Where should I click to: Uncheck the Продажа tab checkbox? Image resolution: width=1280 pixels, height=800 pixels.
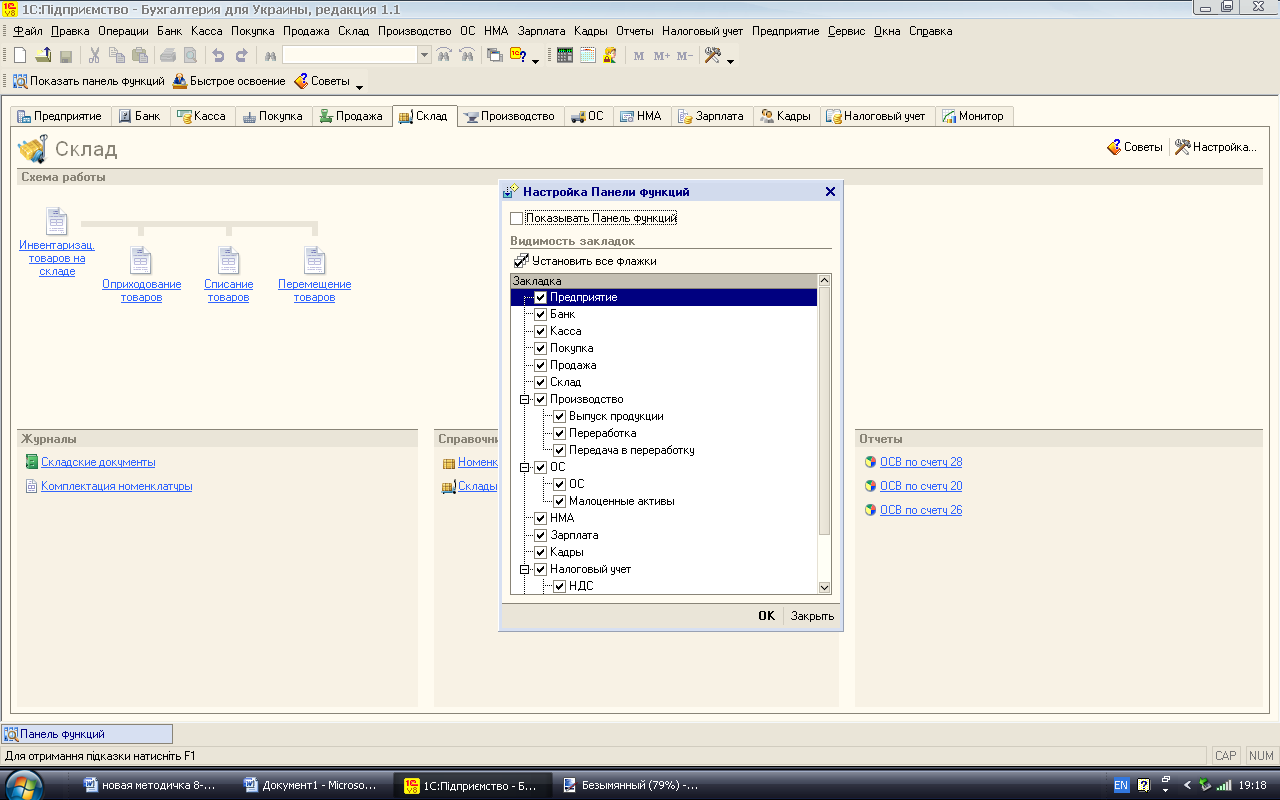(x=540, y=365)
